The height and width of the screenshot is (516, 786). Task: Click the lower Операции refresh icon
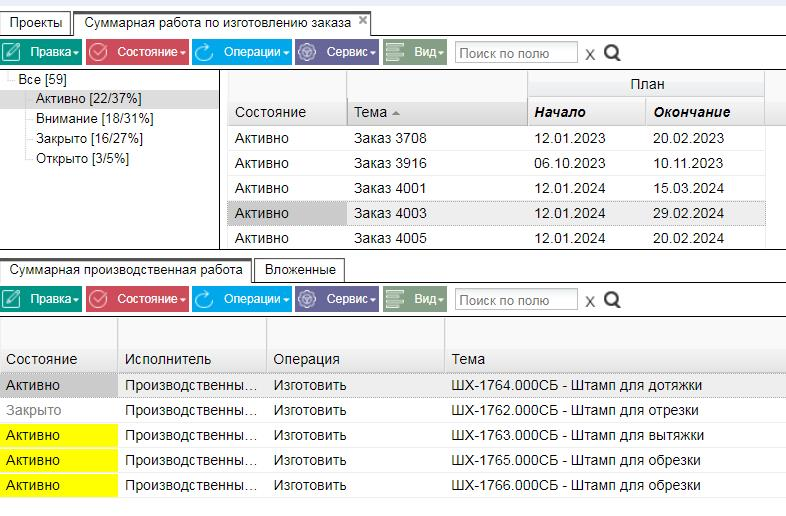click(204, 299)
